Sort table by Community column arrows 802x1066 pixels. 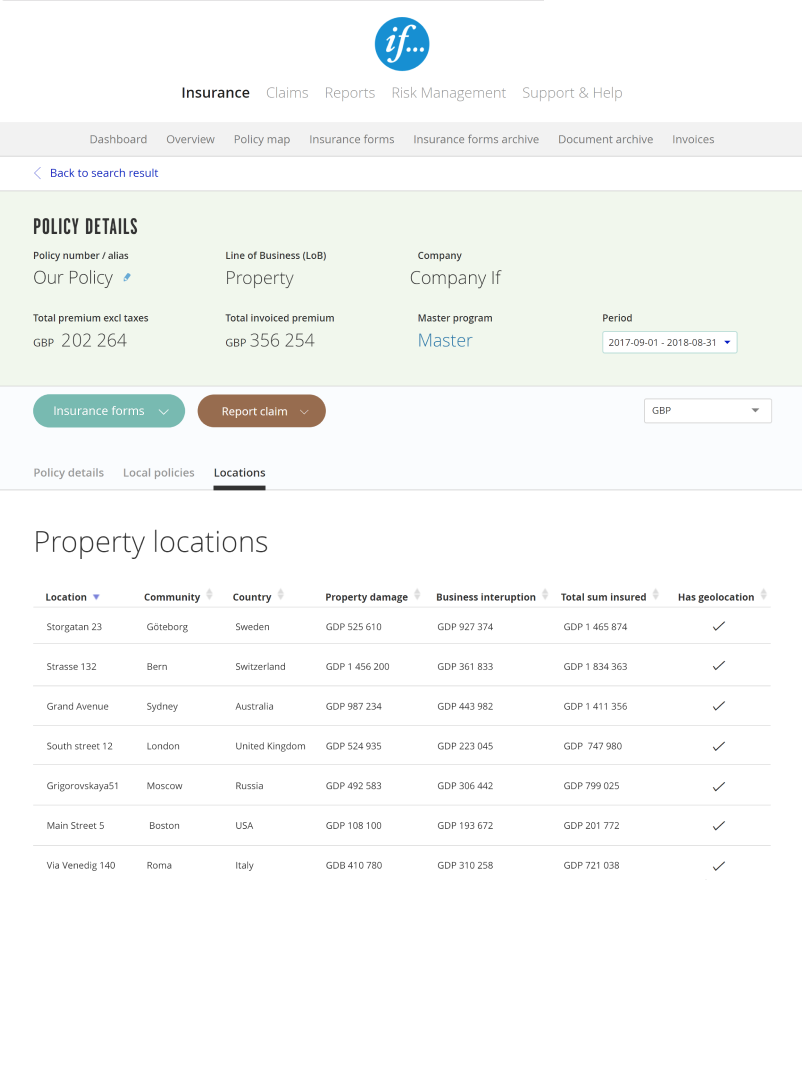coord(209,595)
